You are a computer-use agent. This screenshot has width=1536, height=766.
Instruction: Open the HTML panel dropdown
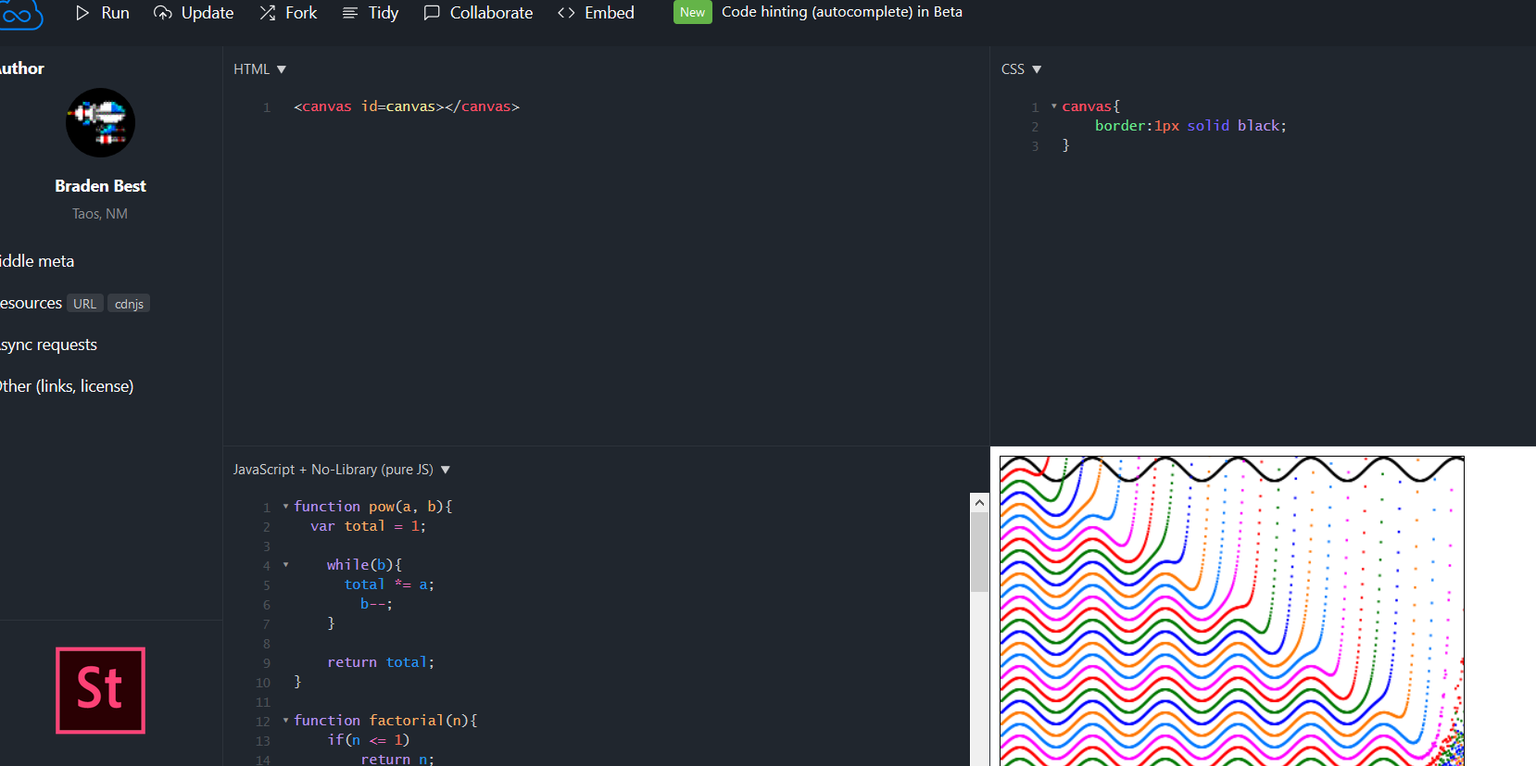(x=260, y=69)
